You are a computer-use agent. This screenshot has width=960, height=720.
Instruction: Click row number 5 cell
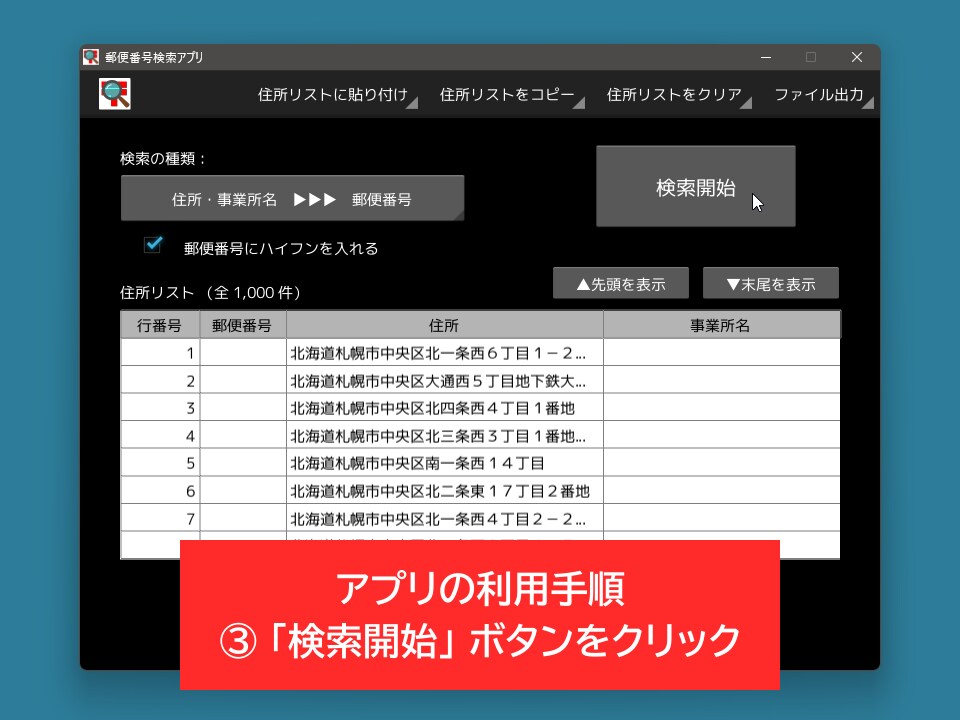coord(160,463)
